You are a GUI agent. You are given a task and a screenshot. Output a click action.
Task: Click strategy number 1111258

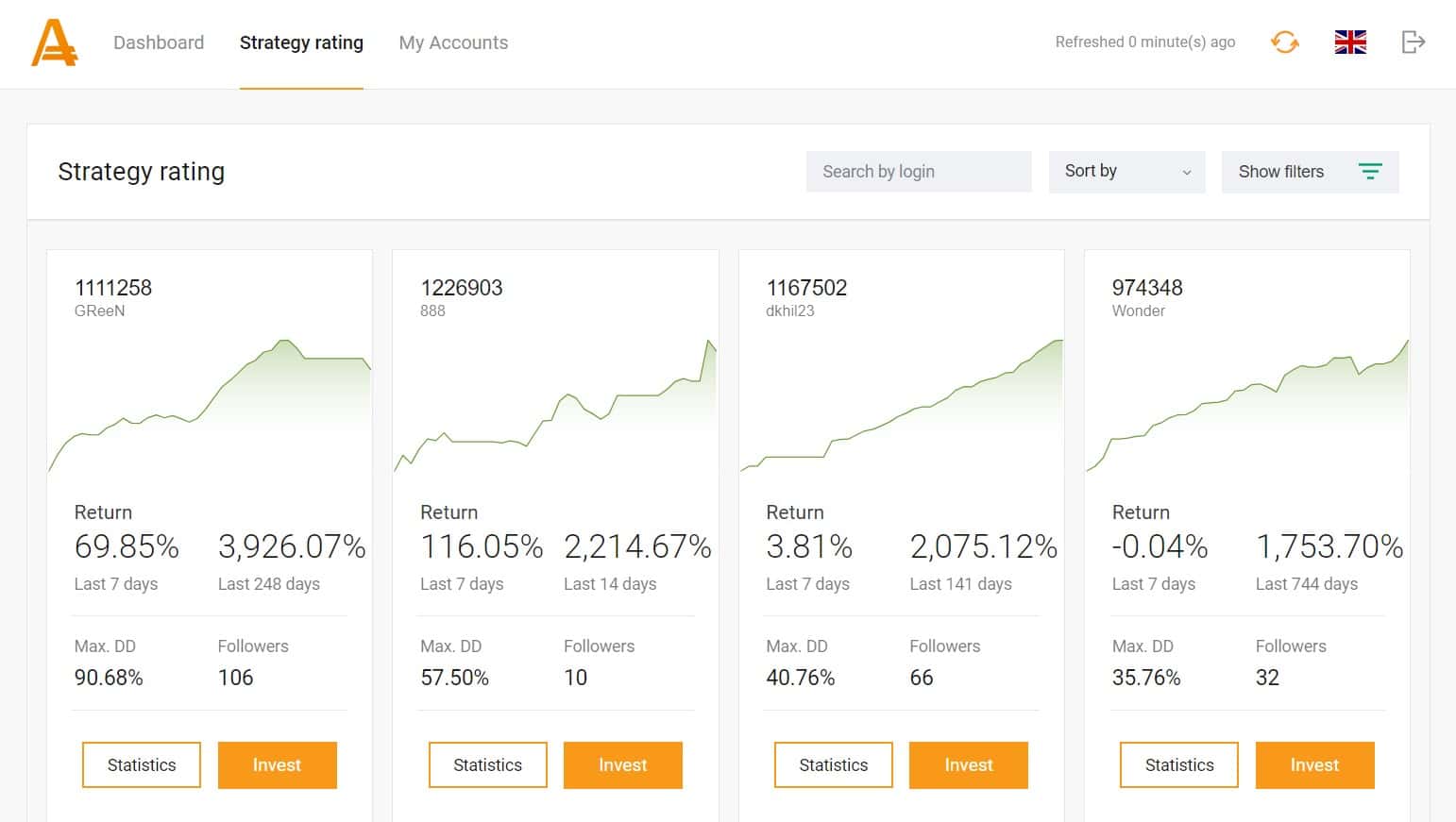(113, 288)
